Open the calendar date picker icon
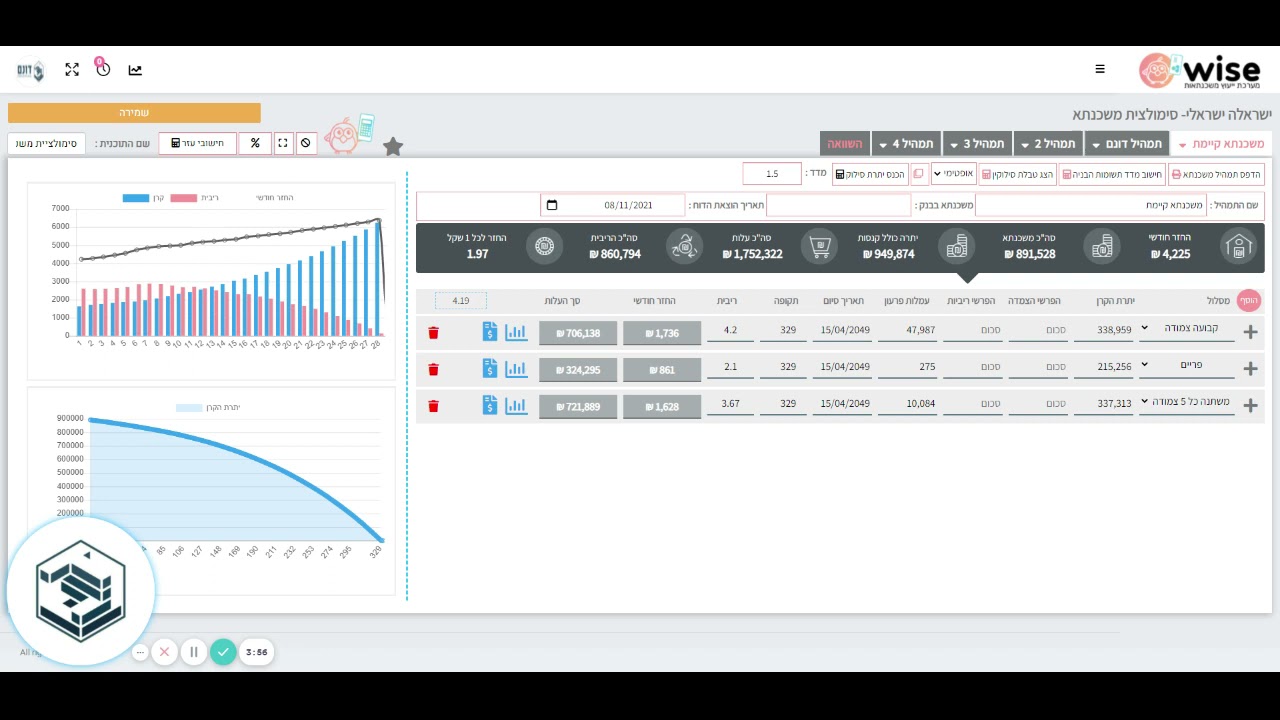1280x720 pixels. click(551, 205)
